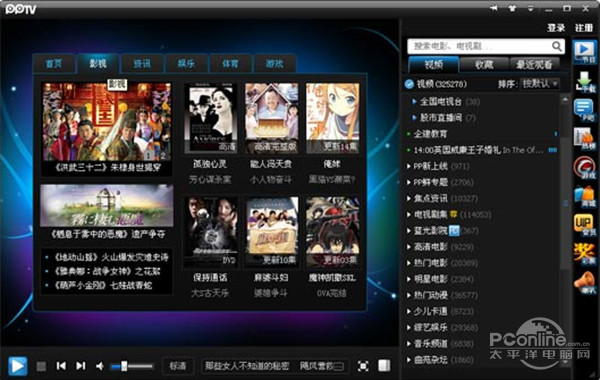Click the 注册 register link

(584, 28)
